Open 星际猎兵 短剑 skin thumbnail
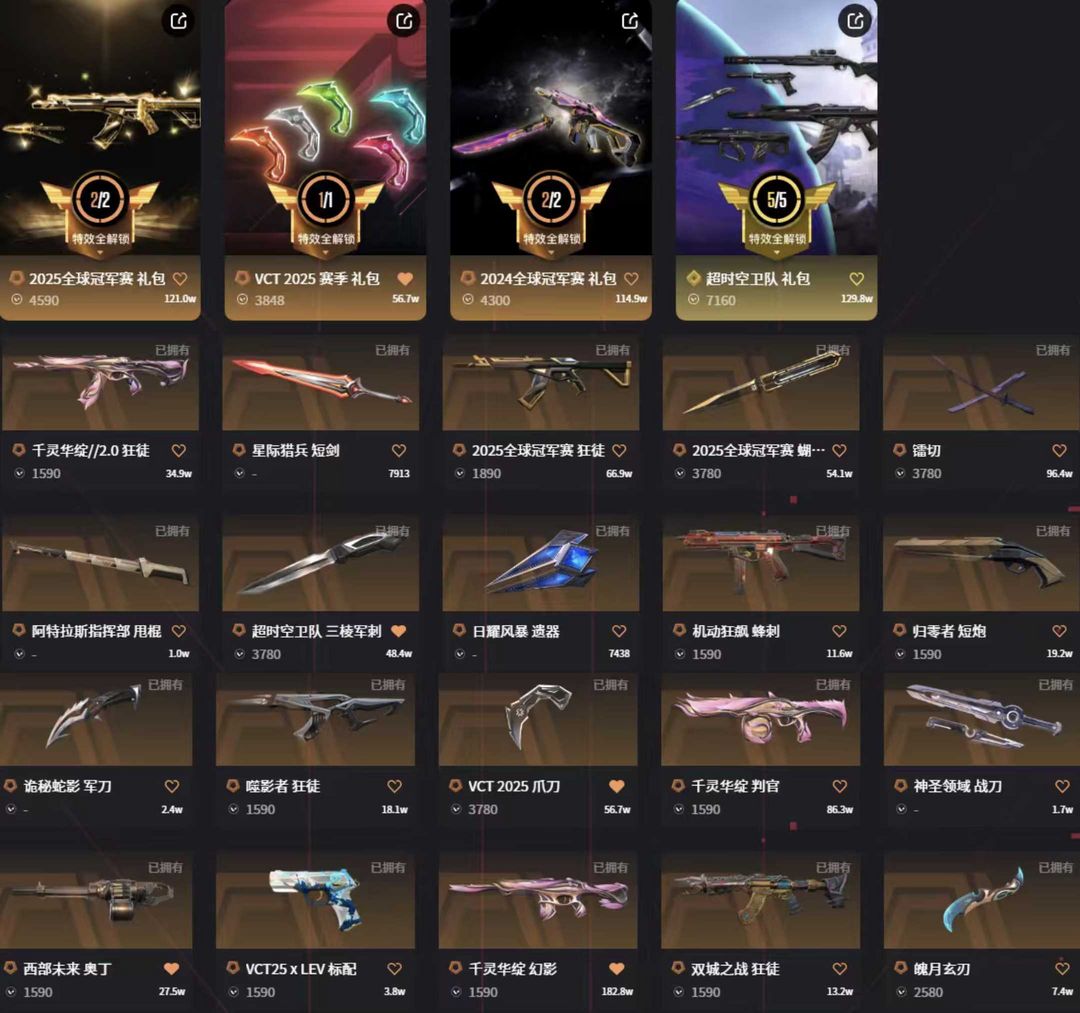1080x1013 pixels. tap(320, 384)
